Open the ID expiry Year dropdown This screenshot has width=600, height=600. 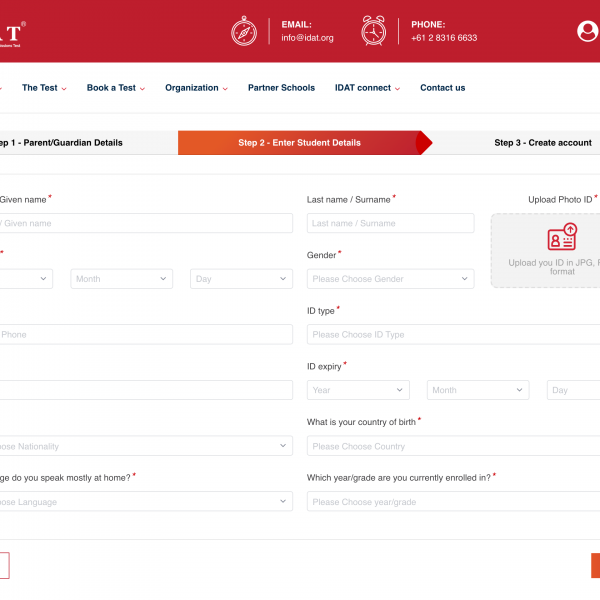point(358,390)
